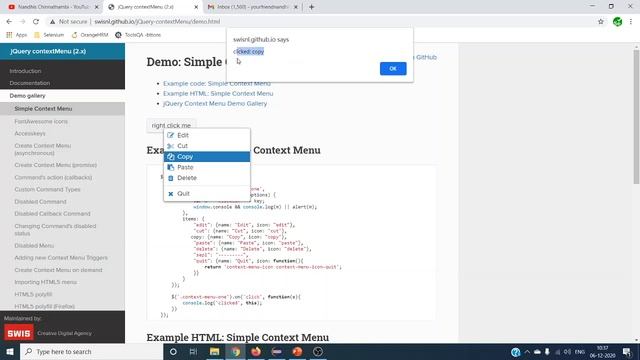Click the 'right click me' button
The height and width of the screenshot is (360, 640).
pos(171,125)
